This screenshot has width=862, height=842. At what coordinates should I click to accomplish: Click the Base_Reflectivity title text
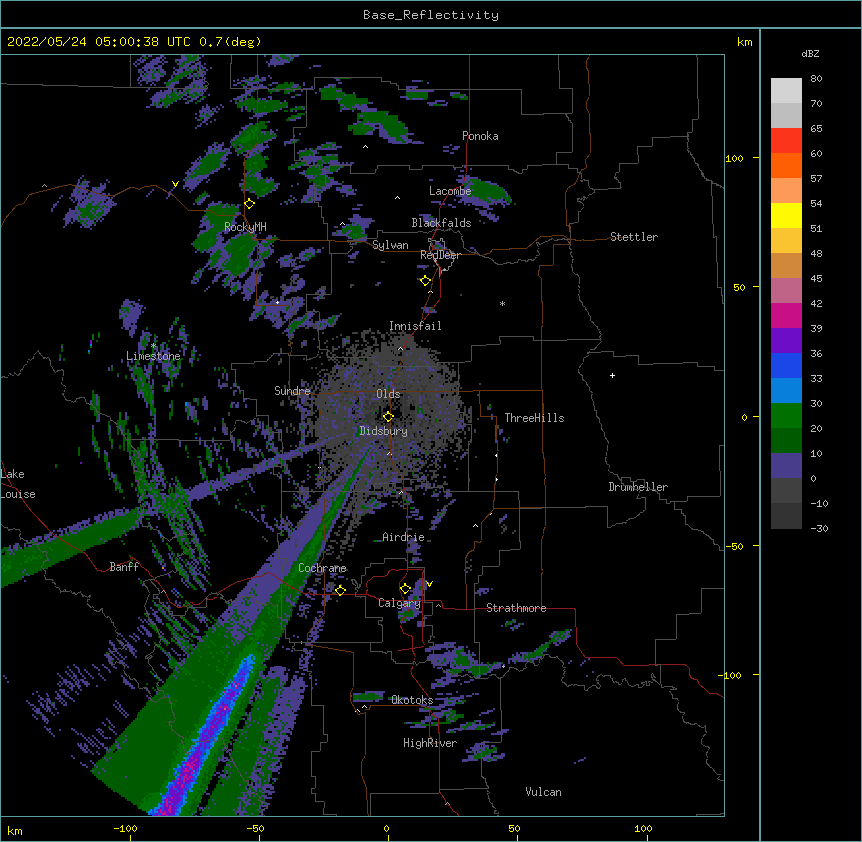pos(431,15)
